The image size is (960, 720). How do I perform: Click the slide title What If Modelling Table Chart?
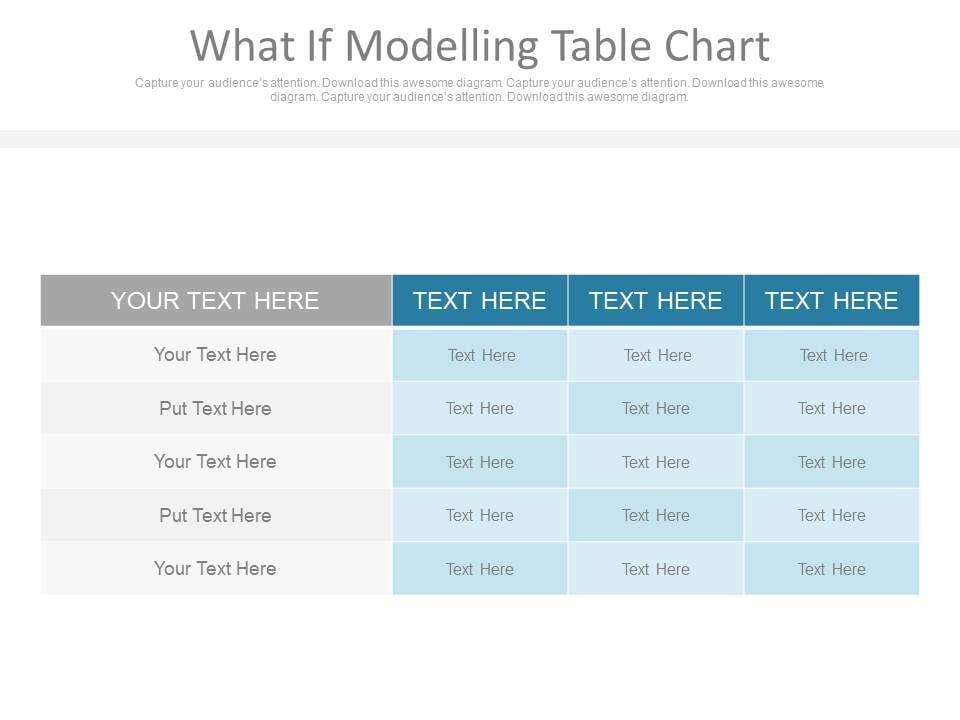[x=480, y=46]
